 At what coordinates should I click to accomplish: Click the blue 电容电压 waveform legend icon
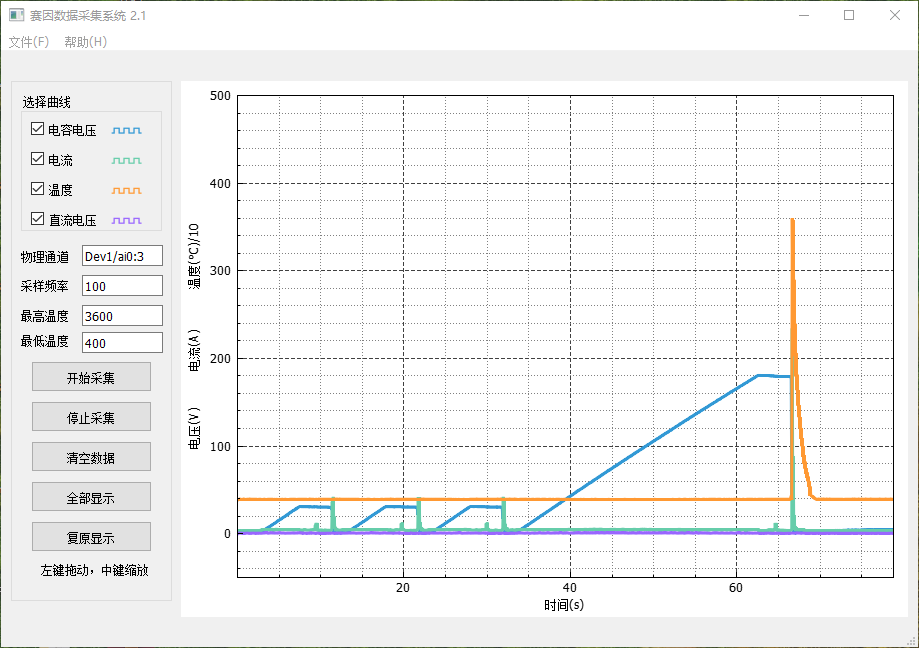coord(127,130)
